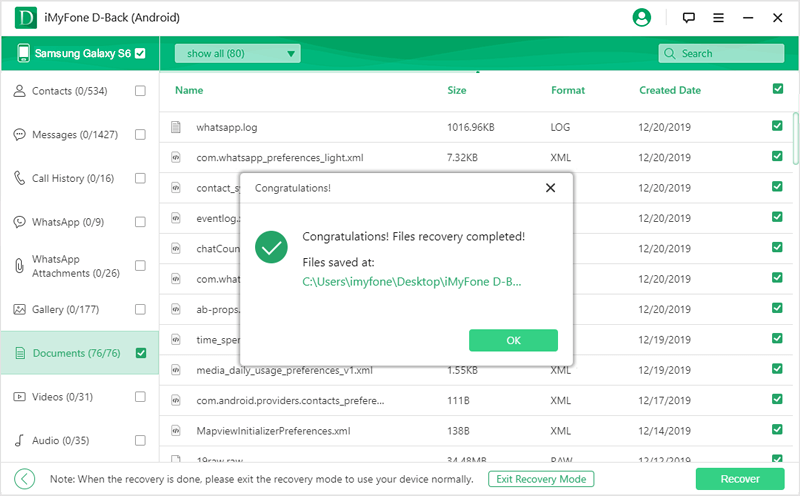
Task: Click the Audio music note icon
Action: (19, 440)
